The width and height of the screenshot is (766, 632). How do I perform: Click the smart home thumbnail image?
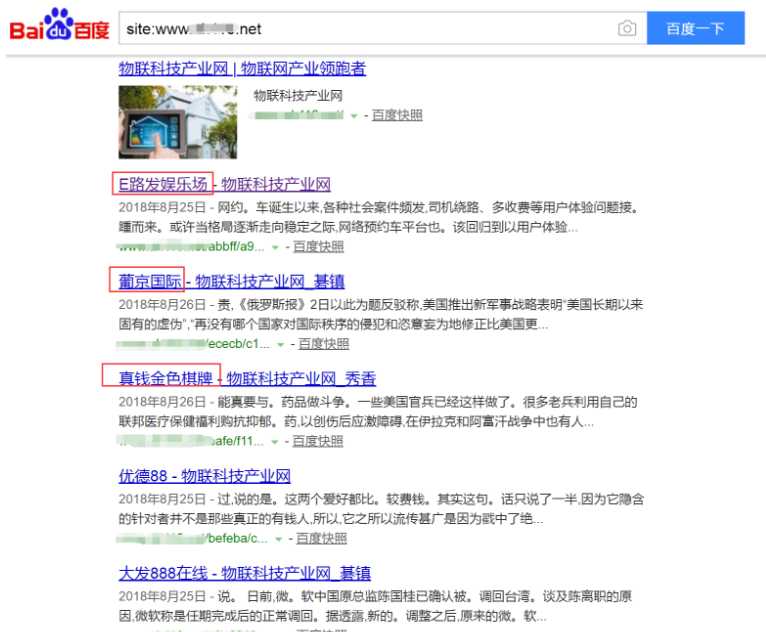click(x=178, y=122)
